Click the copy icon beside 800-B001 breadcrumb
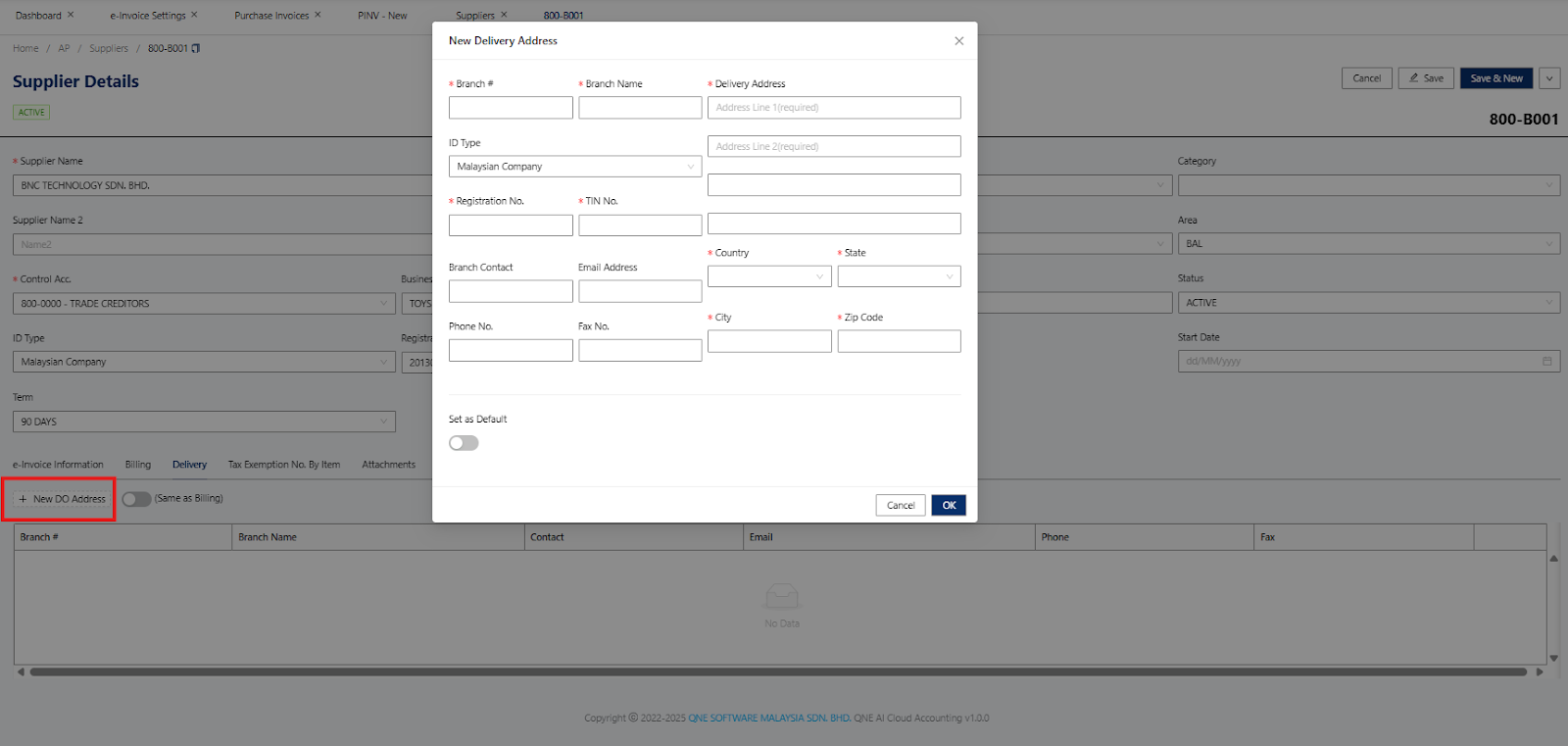1568x746 pixels. click(x=196, y=48)
